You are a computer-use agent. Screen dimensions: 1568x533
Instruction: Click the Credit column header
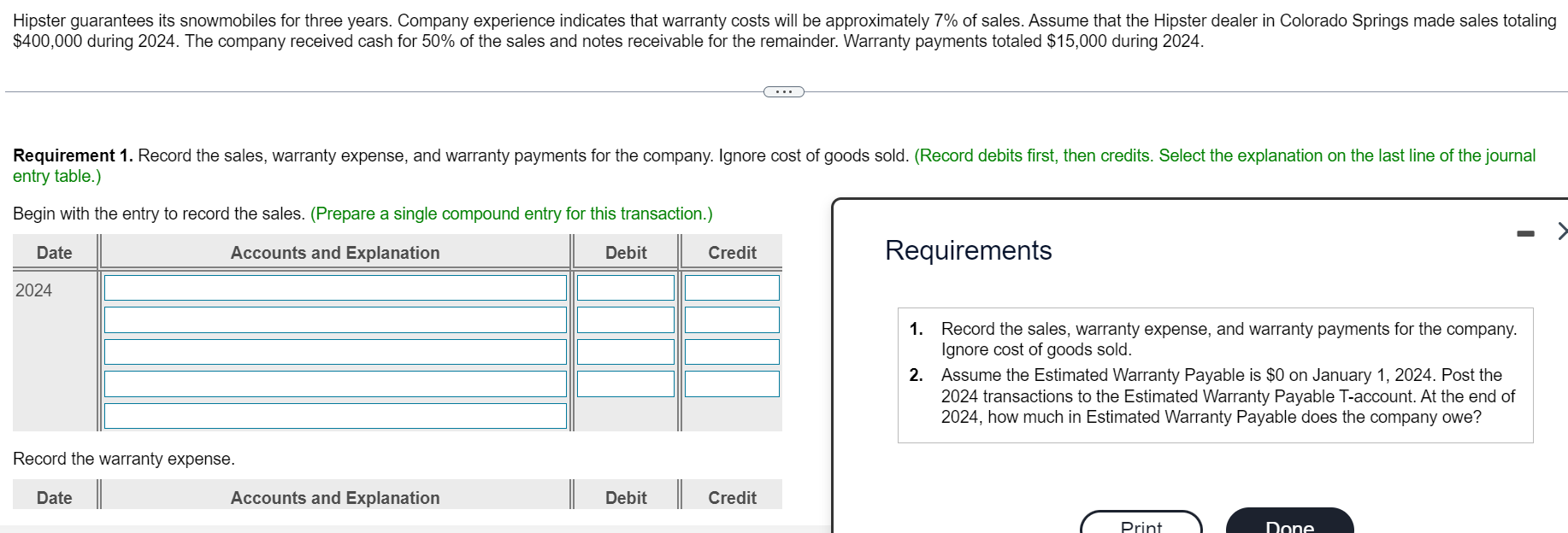point(730,252)
